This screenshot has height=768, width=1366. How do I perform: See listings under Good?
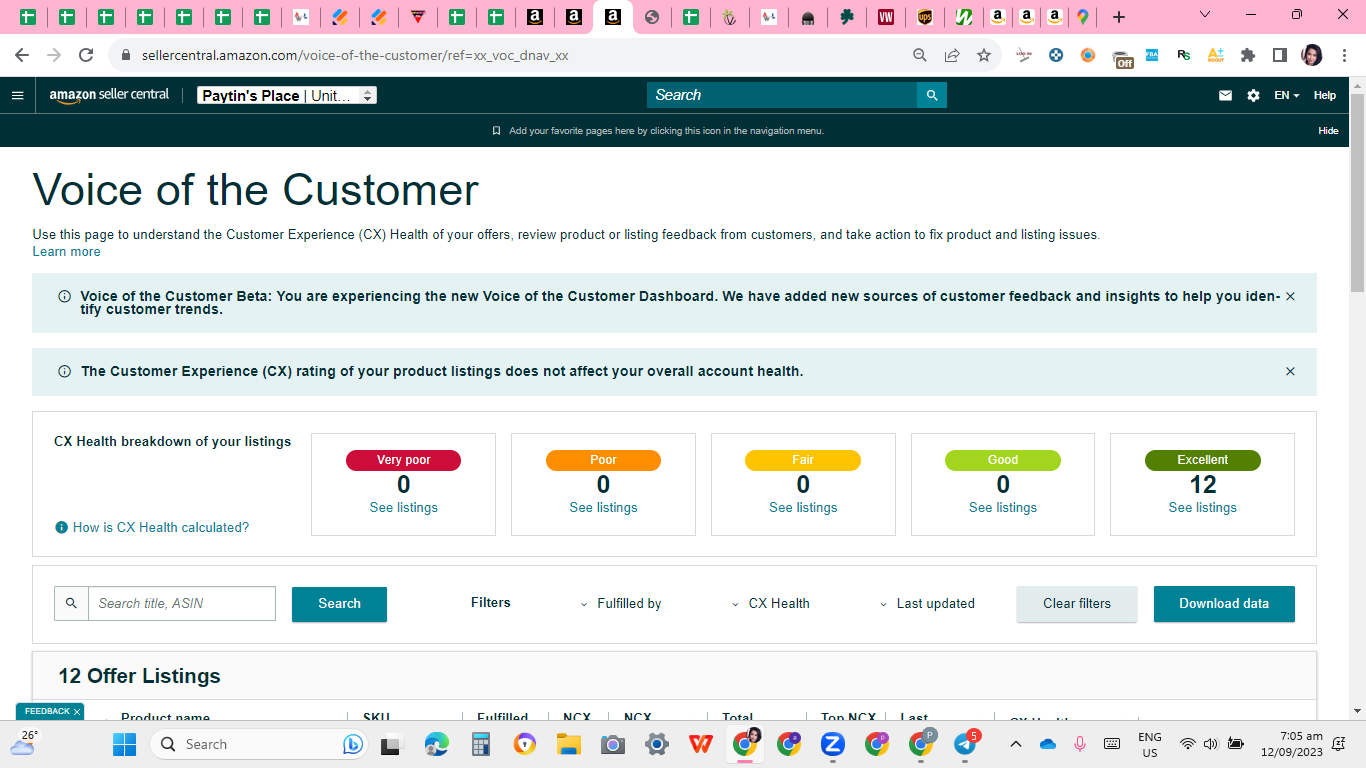pos(1003,508)
